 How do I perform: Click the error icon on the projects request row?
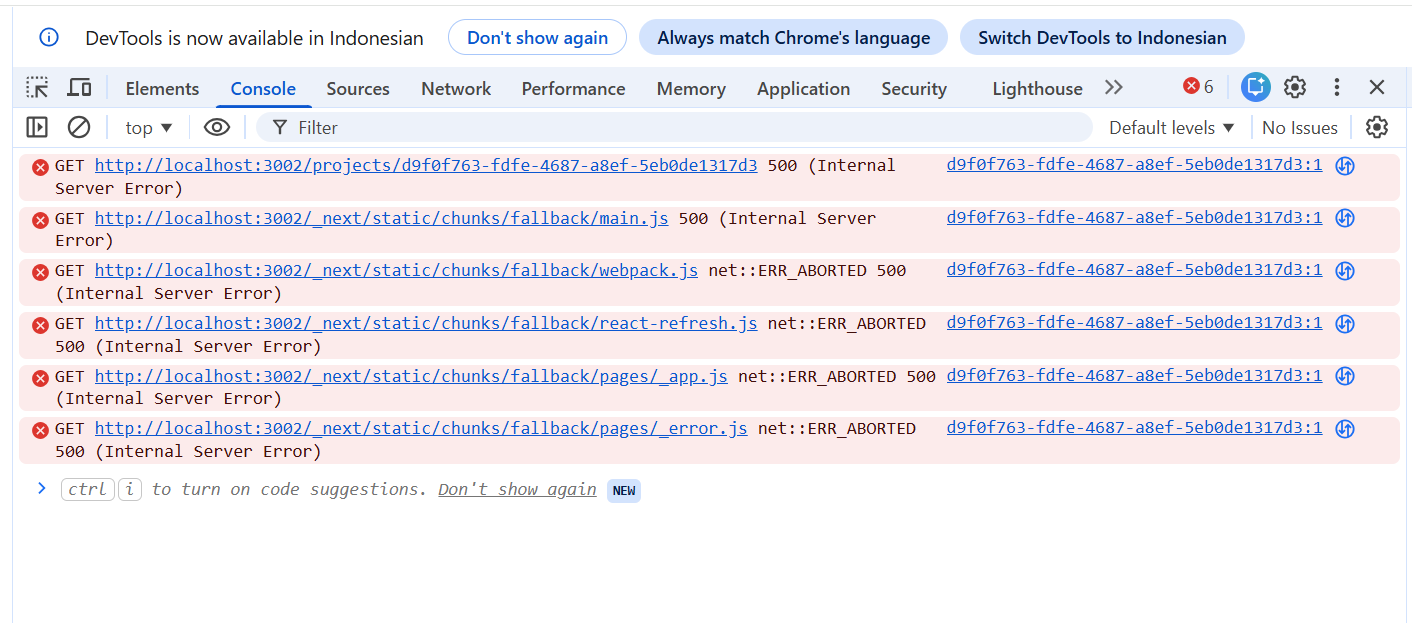pyautogui.click(x=40, y=167)
